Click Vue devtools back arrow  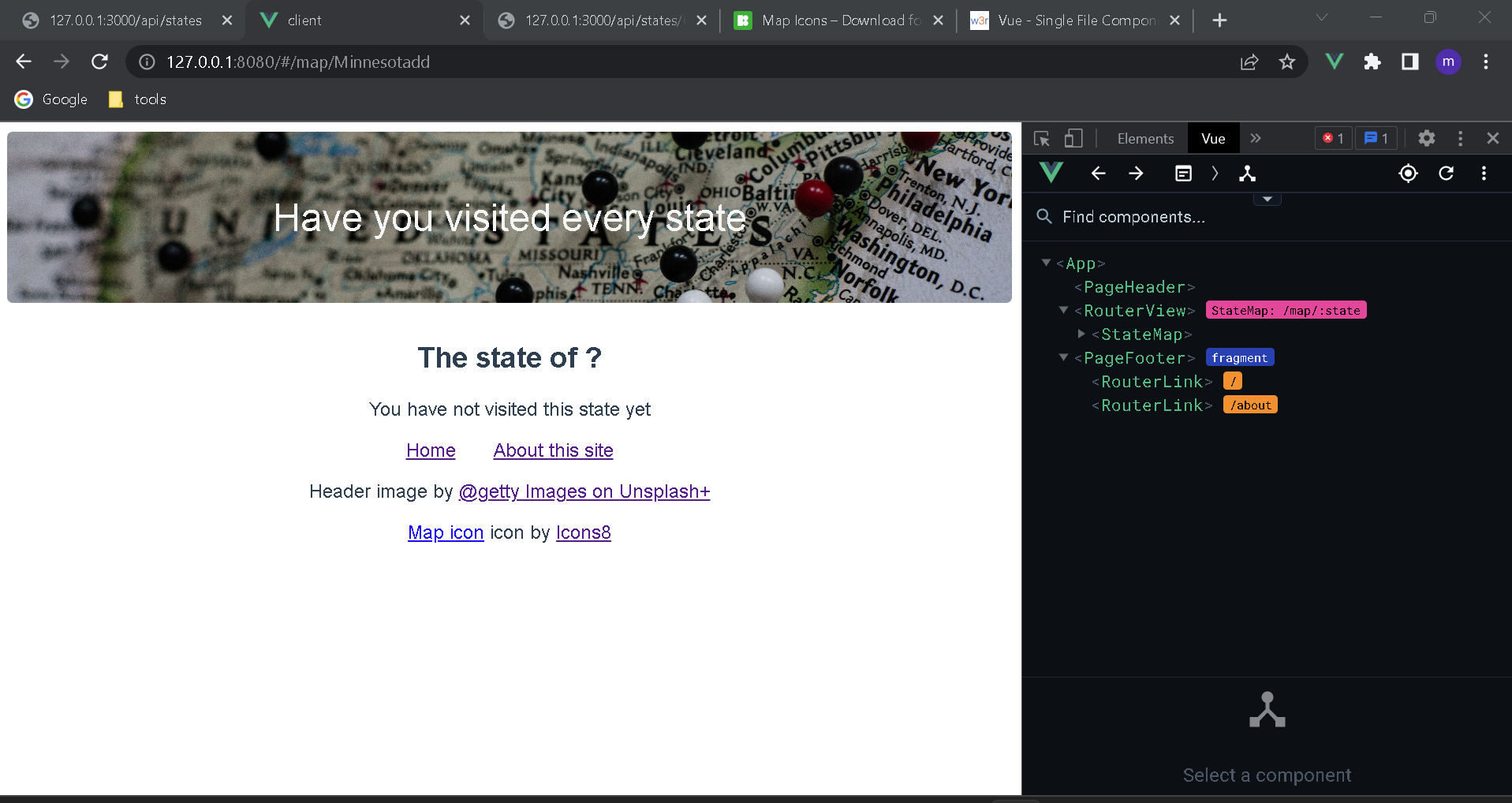pos(1099,174)
